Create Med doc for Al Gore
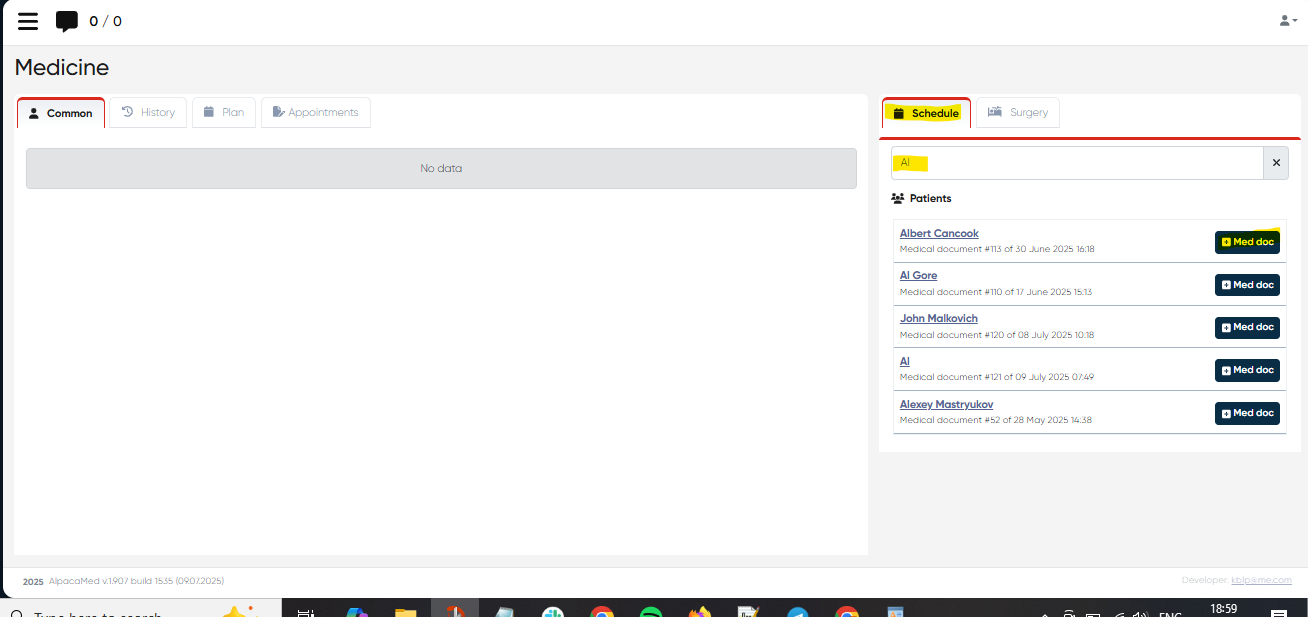Screen dimensions: 1308x617 [x=1247, y=285]
